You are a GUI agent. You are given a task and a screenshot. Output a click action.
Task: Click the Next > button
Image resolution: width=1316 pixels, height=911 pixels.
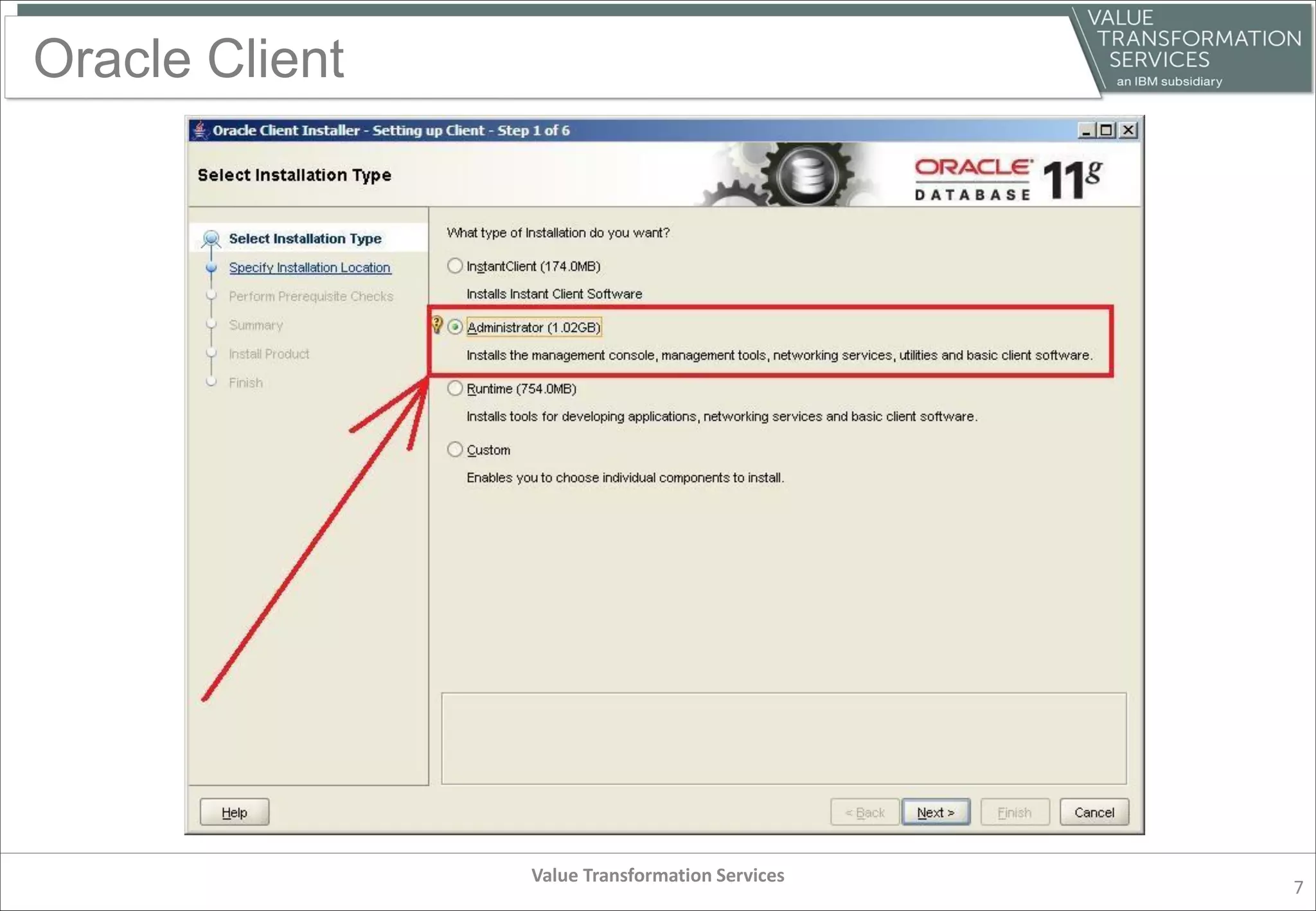(936, 812)
